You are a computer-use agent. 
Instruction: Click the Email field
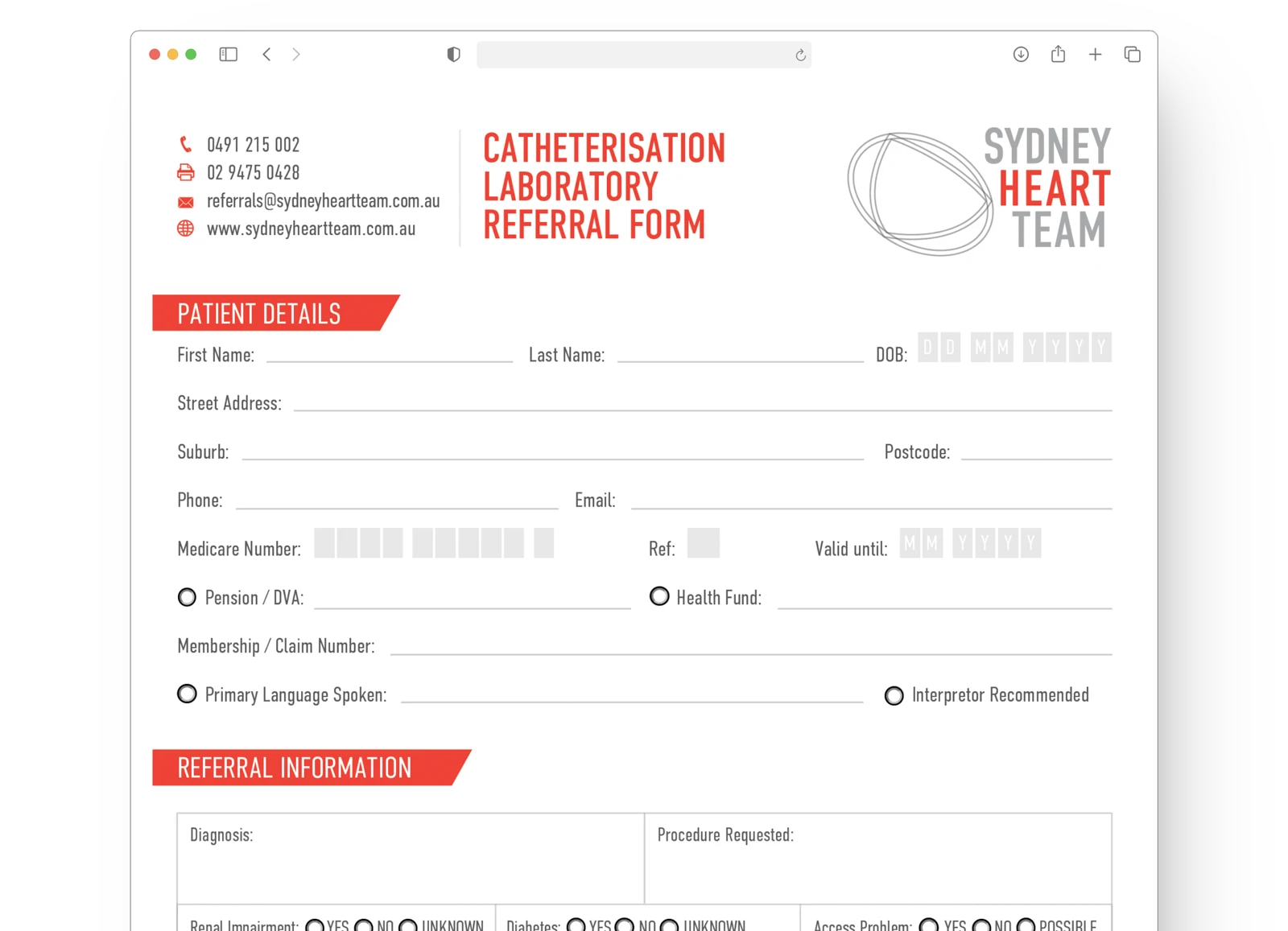(872, 500)
